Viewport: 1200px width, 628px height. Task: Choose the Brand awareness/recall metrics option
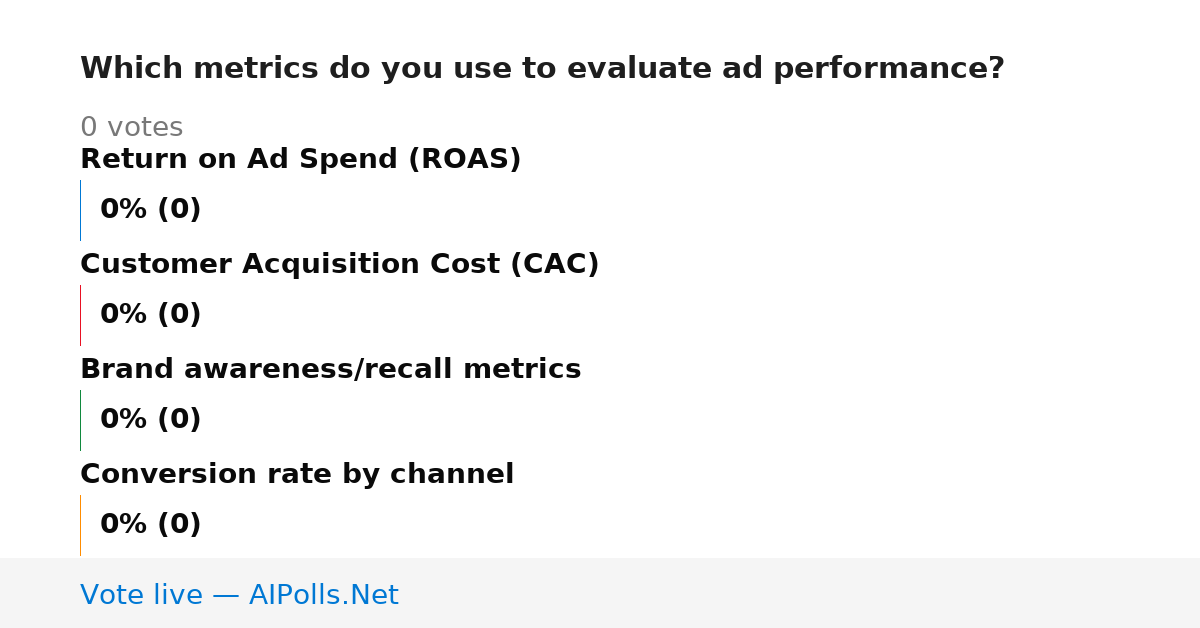click(330, 369)
